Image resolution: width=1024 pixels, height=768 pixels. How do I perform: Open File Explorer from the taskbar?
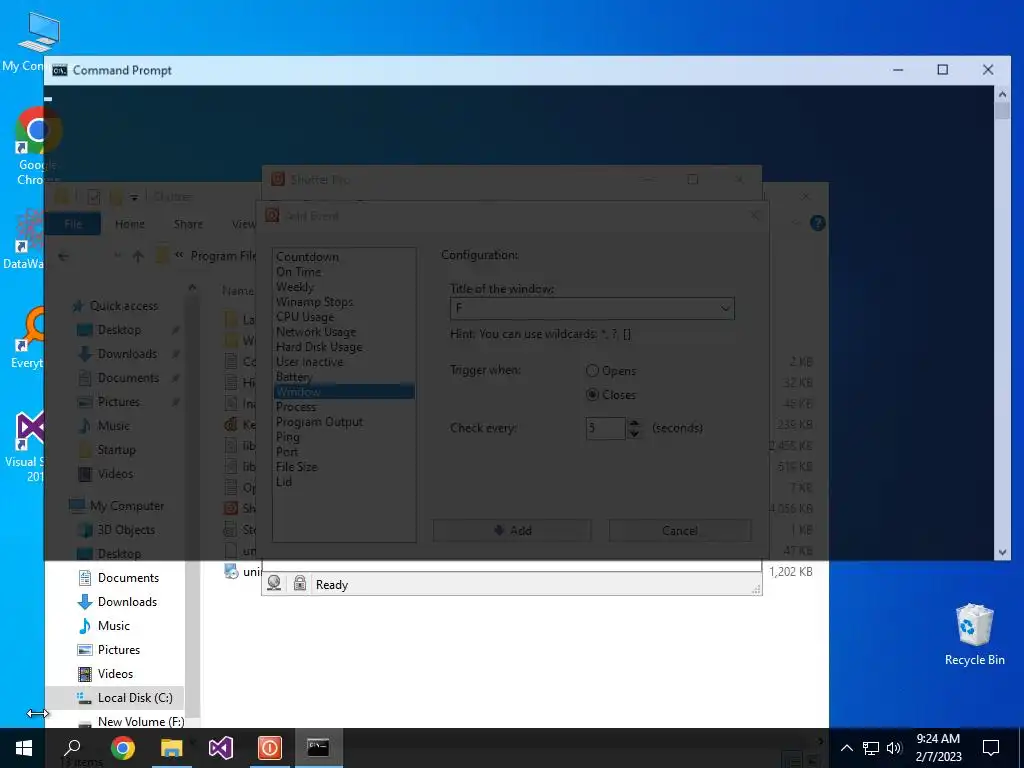172,748
